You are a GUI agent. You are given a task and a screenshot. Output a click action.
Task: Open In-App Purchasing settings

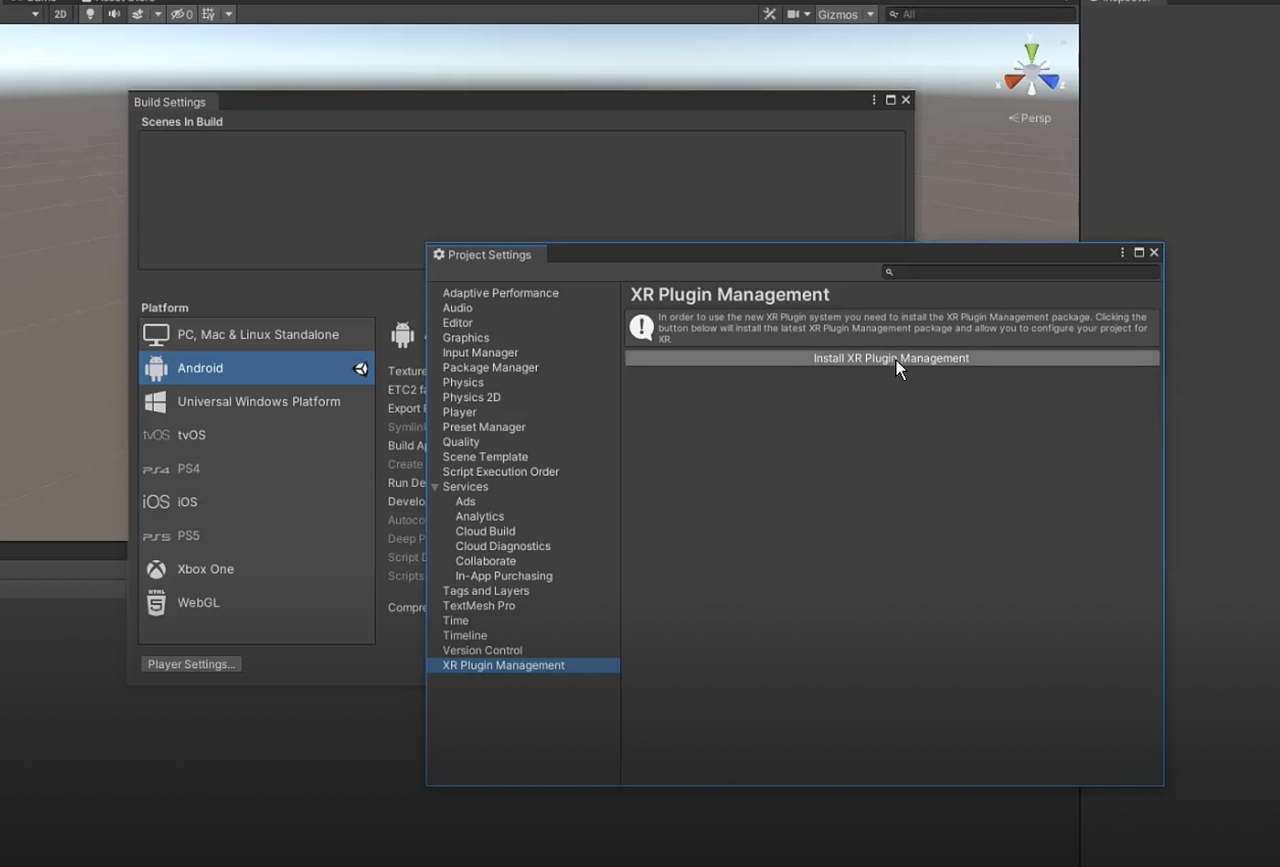pyautogui.click(x=504, y=576)
